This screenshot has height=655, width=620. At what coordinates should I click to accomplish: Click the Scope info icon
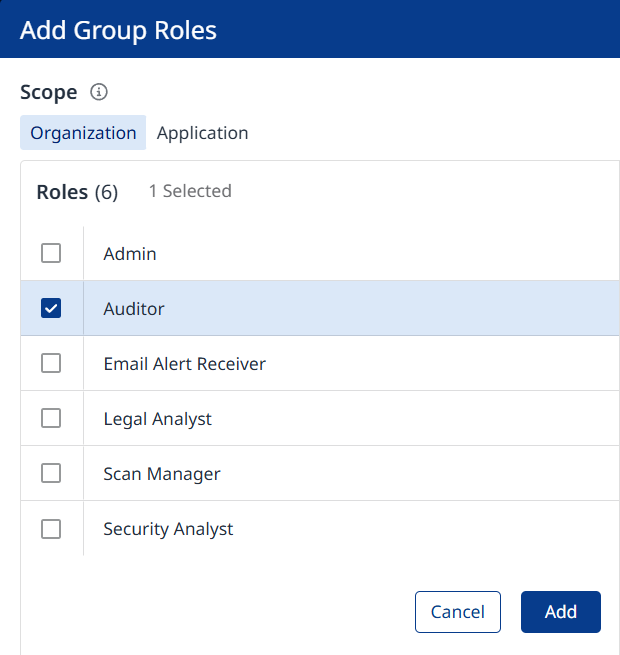98,92
